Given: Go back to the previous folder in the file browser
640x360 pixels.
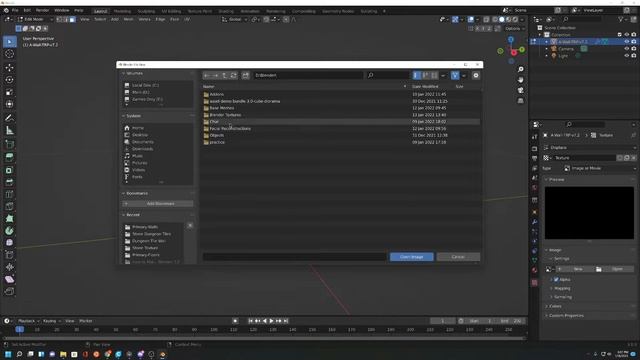Looking at the screenshot, I should tap(207, 76).
